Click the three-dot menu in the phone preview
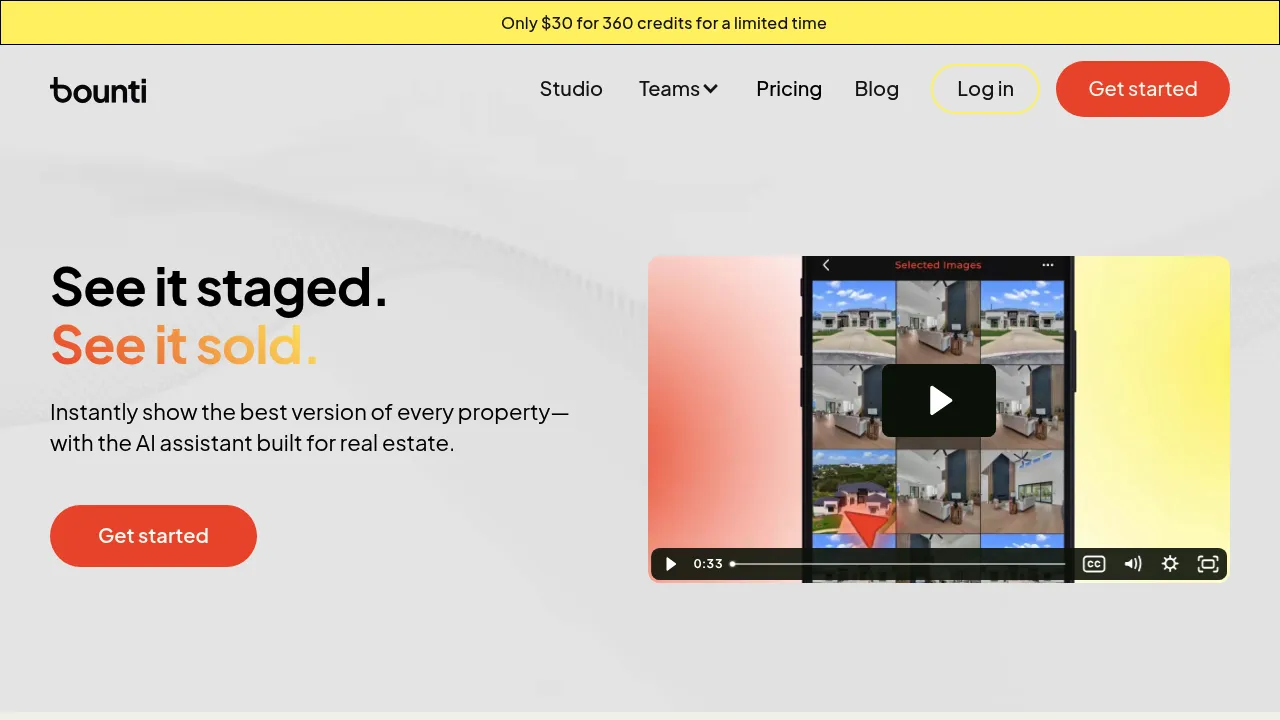1280x720 pixels. (x=1048, y=265)
